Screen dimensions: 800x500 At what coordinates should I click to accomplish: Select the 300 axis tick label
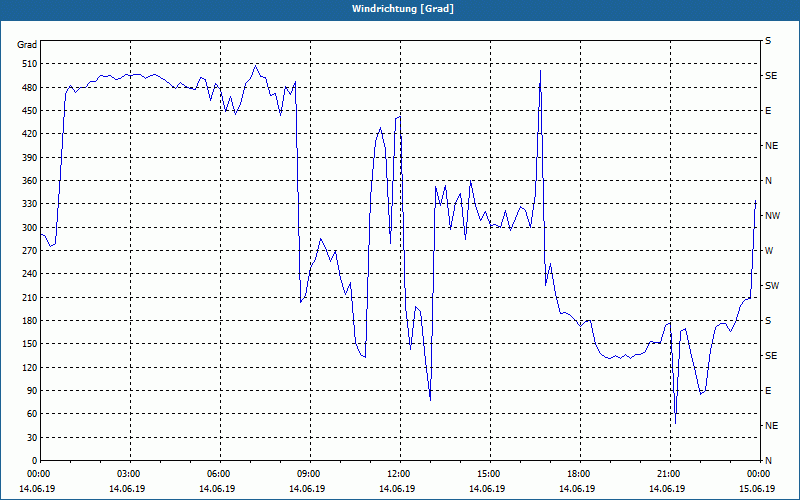point(31,228)
